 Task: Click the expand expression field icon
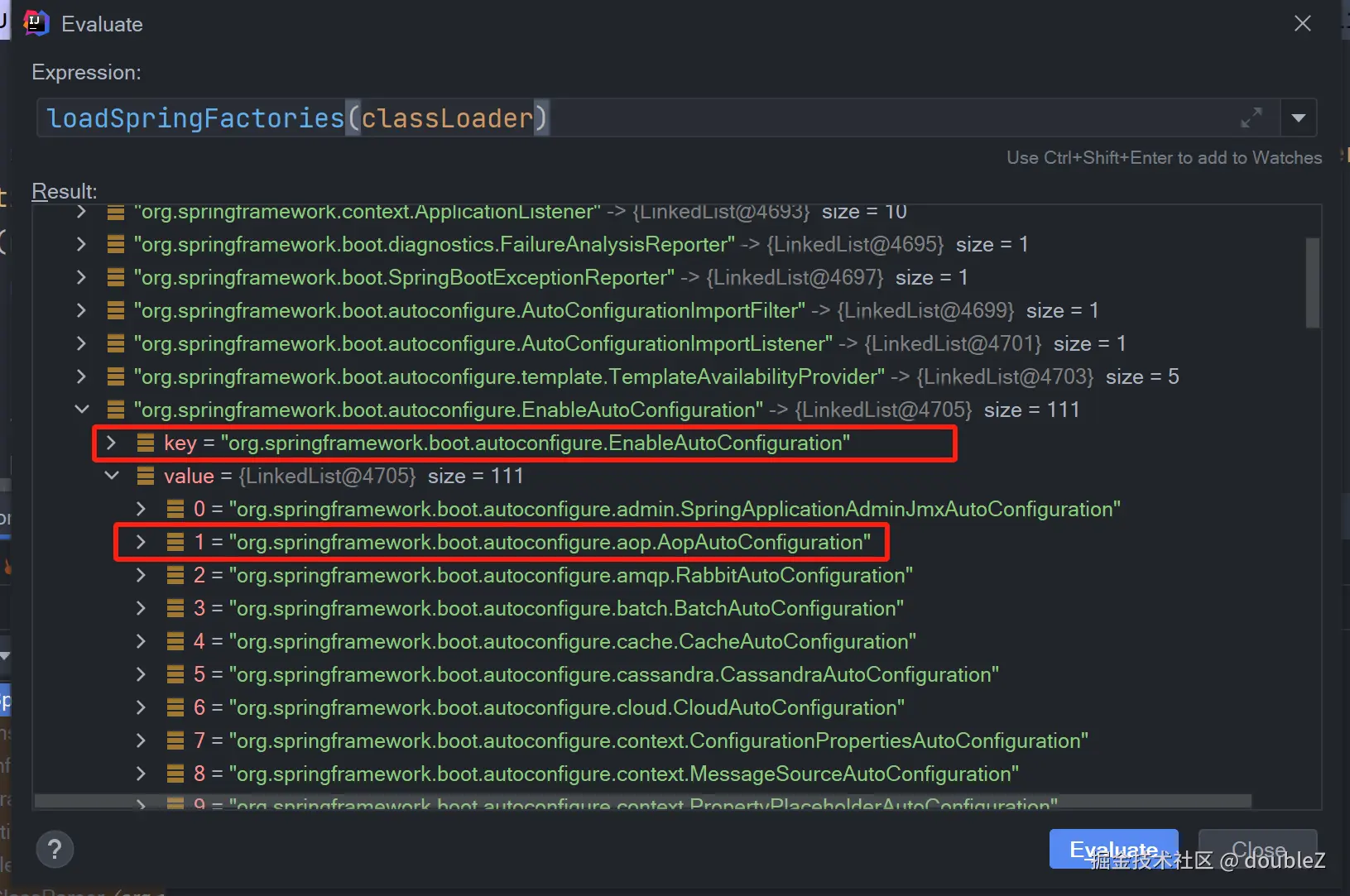pyautogui.click(x=1252, y=117)
